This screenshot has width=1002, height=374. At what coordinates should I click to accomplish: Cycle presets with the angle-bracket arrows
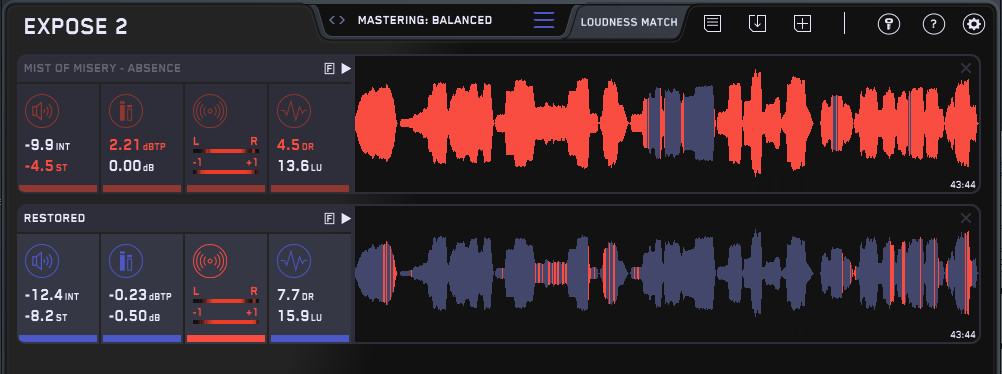337,20
